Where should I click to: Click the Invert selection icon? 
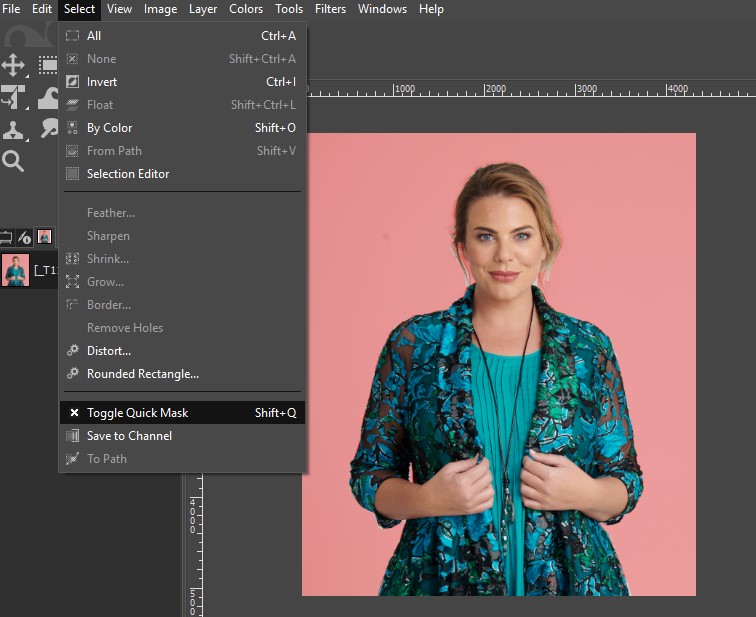point(72,82)
